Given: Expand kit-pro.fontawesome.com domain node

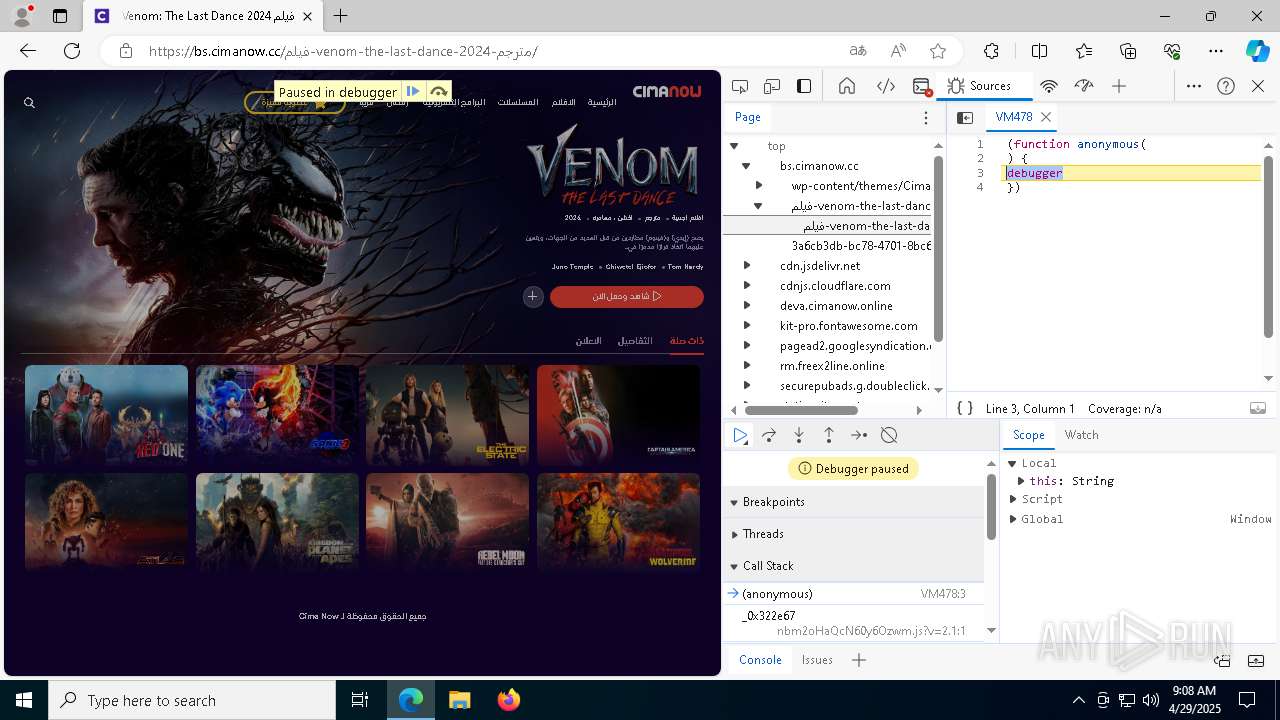Looking at the screenshot, I should click(x=746, y=326).
